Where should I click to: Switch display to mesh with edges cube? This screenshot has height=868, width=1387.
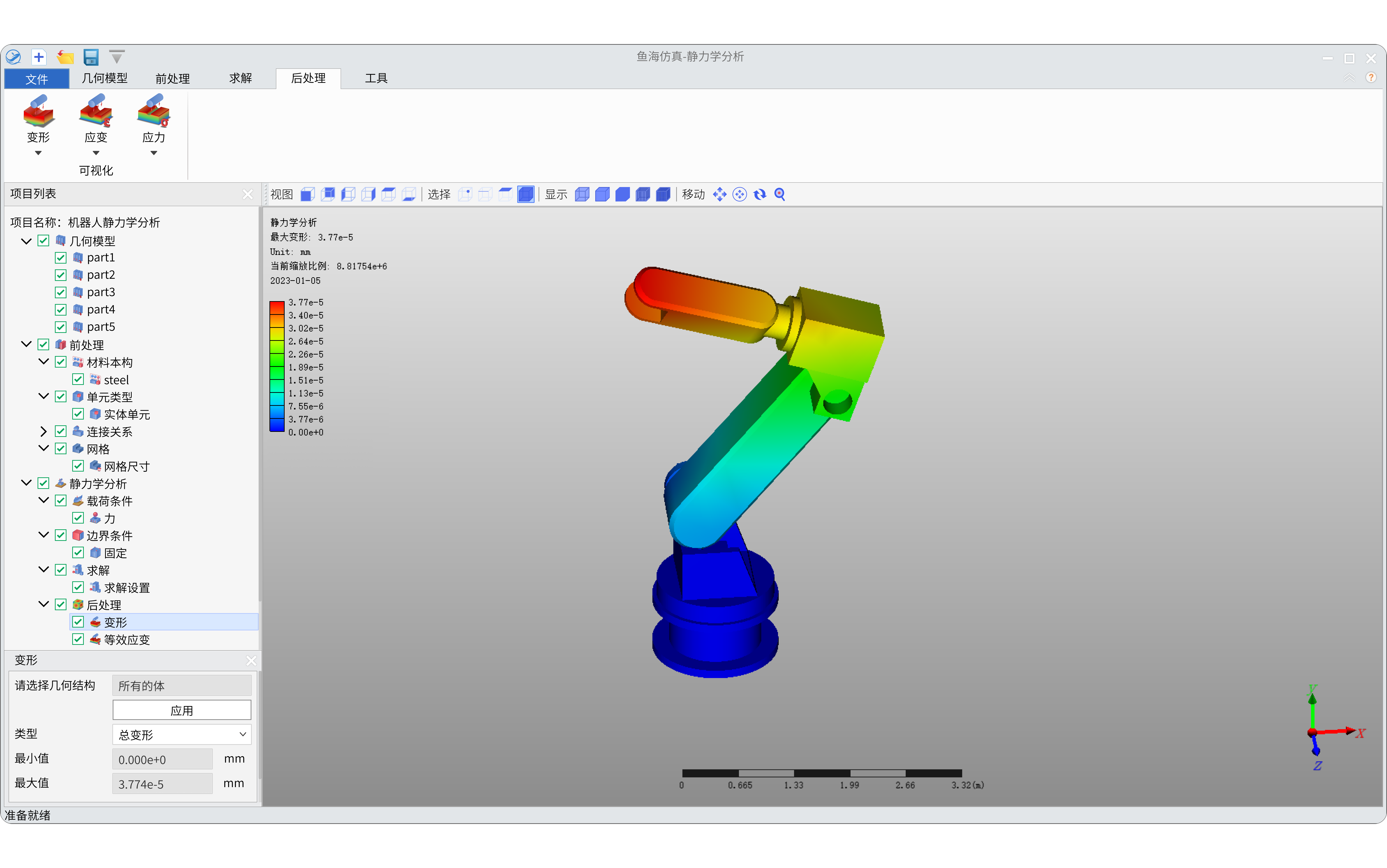(643, 195)
